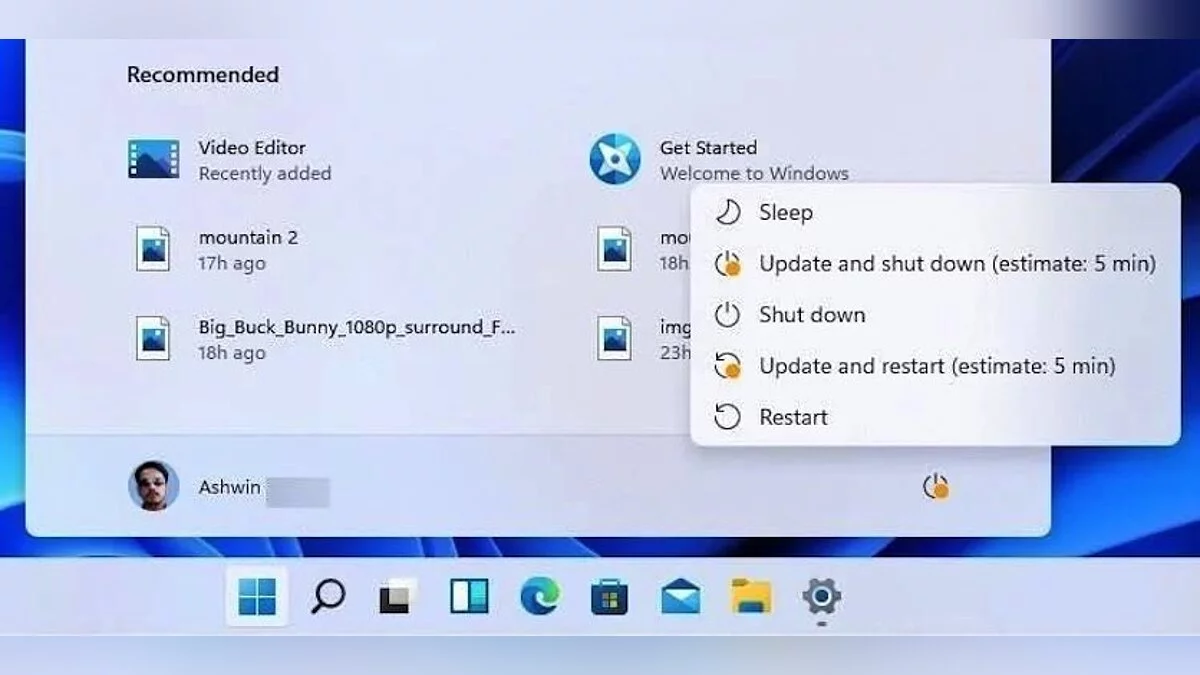Click the power button with update indicator
1200x675 pixels.
[936, 487]
